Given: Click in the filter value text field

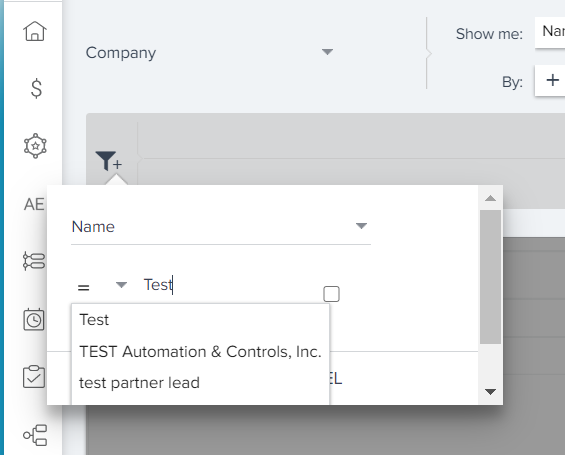Looking at the screenshot, I should [231, 285].
